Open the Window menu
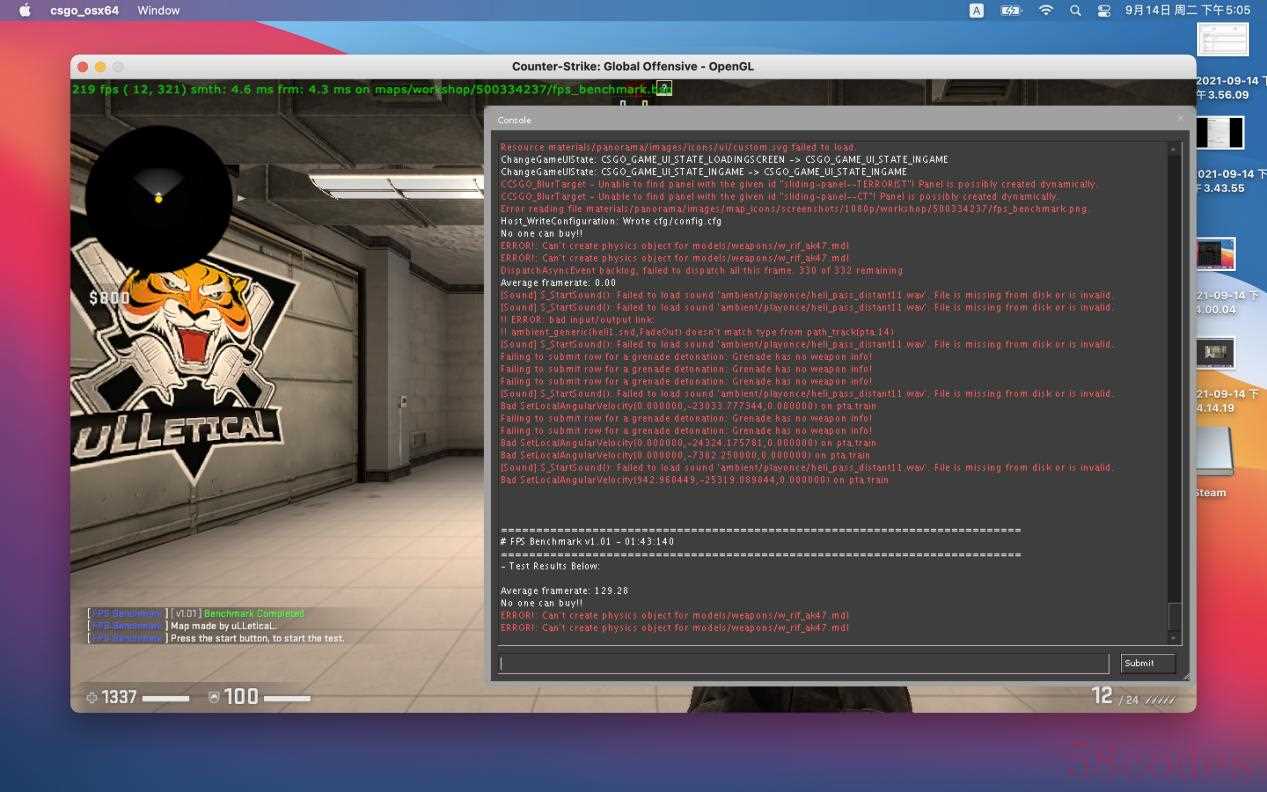Viewport: 1267px width, 792px height. (158, 10)
